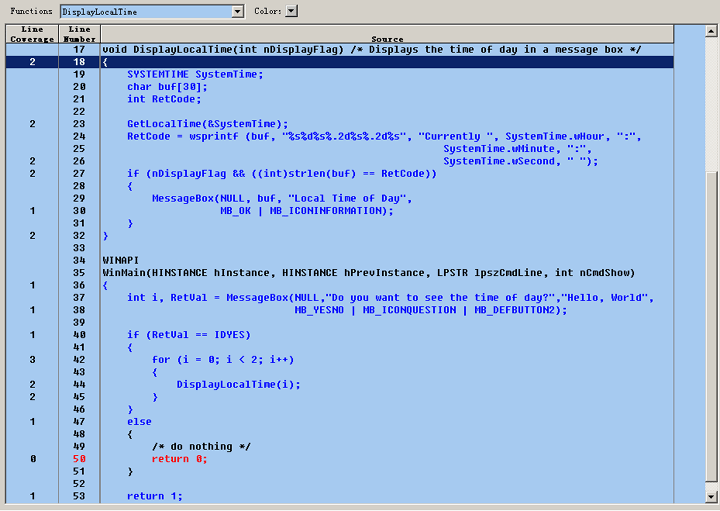This screenshot has height=511, width=720.
Task: Click 'char buf[30];' source line
Action: point(167,87)
